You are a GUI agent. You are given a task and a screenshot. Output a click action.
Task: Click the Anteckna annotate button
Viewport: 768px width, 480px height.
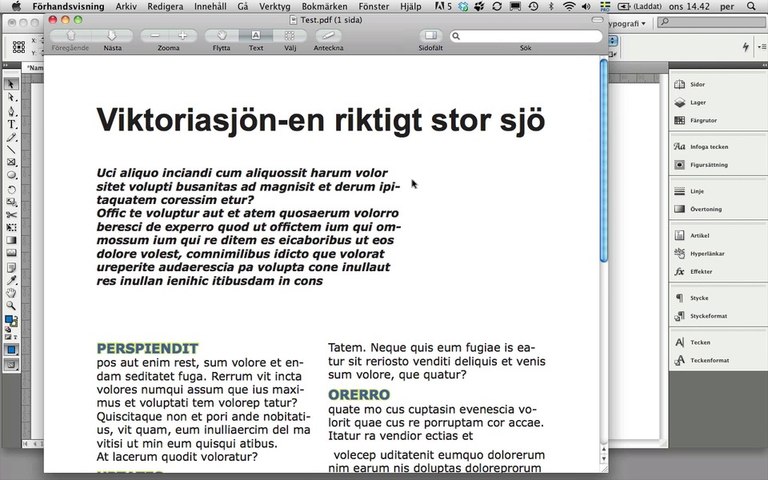(x=328, y=36)
